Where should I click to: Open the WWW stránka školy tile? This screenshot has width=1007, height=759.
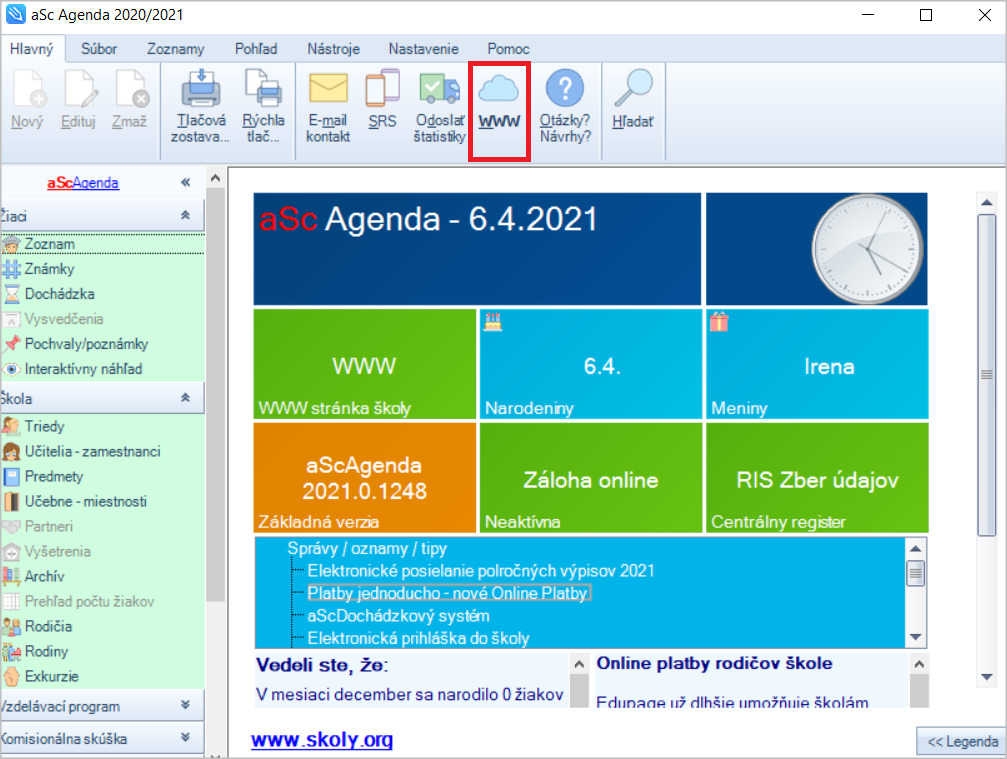click(x=365, y=364)
